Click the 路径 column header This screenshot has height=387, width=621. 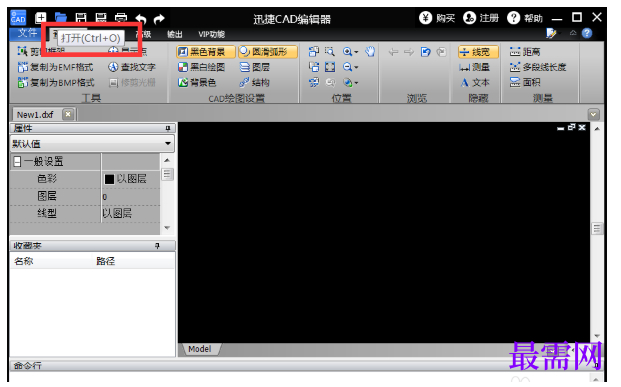coord(105,261)
